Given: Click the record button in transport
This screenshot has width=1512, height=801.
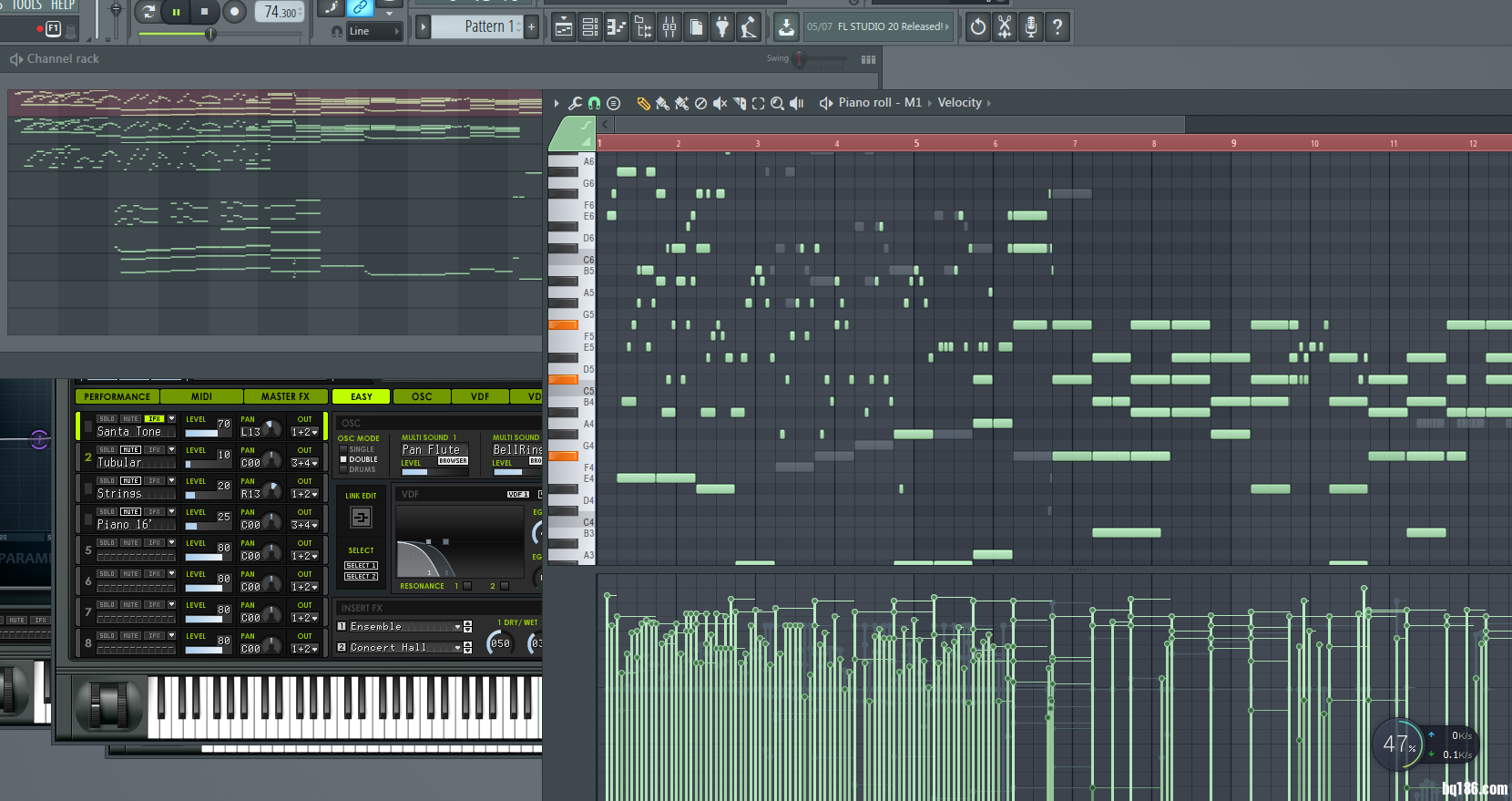Looking at the screenshot, I should 234,12.
